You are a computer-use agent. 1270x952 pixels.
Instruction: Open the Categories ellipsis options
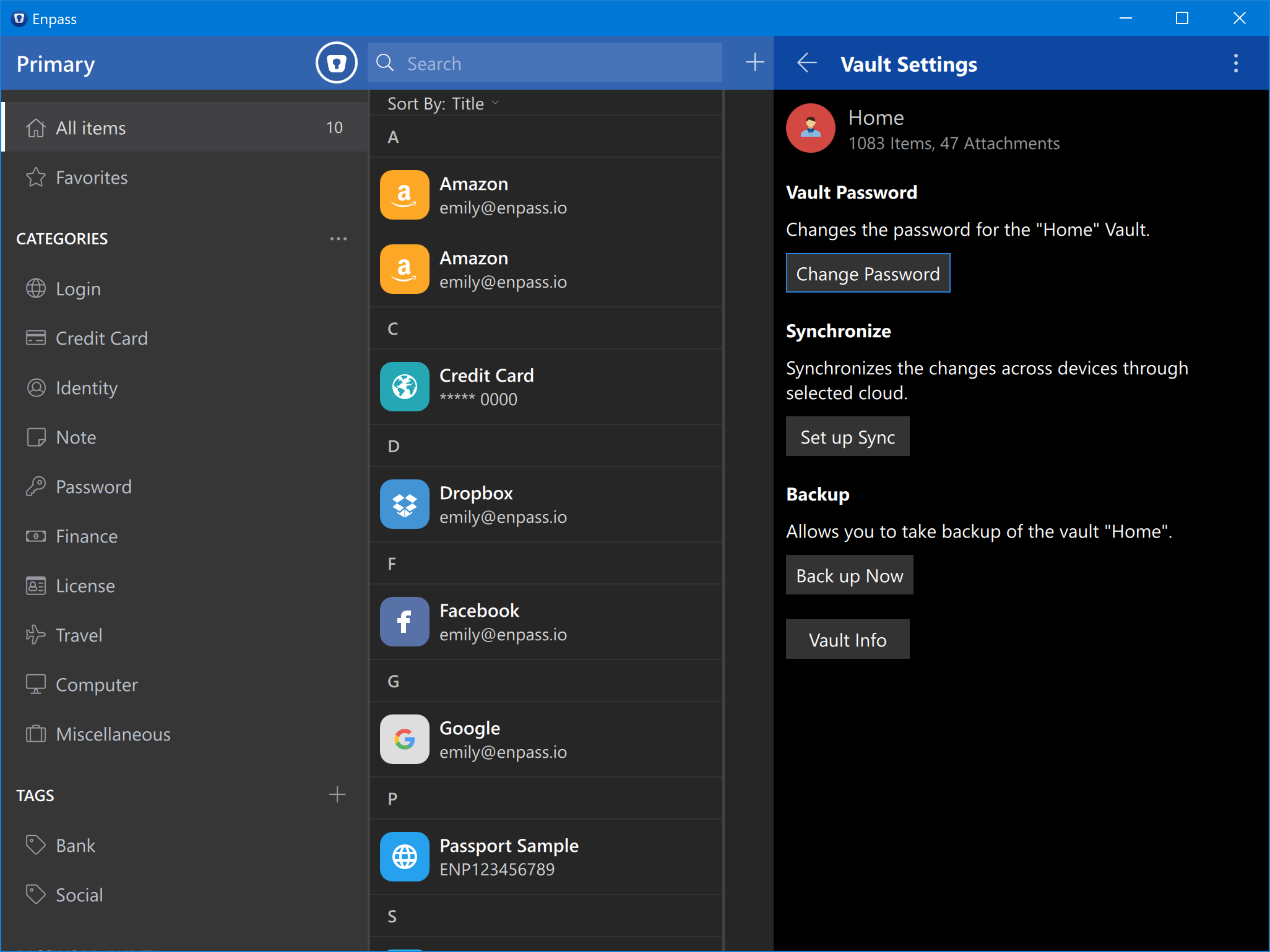click(x=338, y=239)
